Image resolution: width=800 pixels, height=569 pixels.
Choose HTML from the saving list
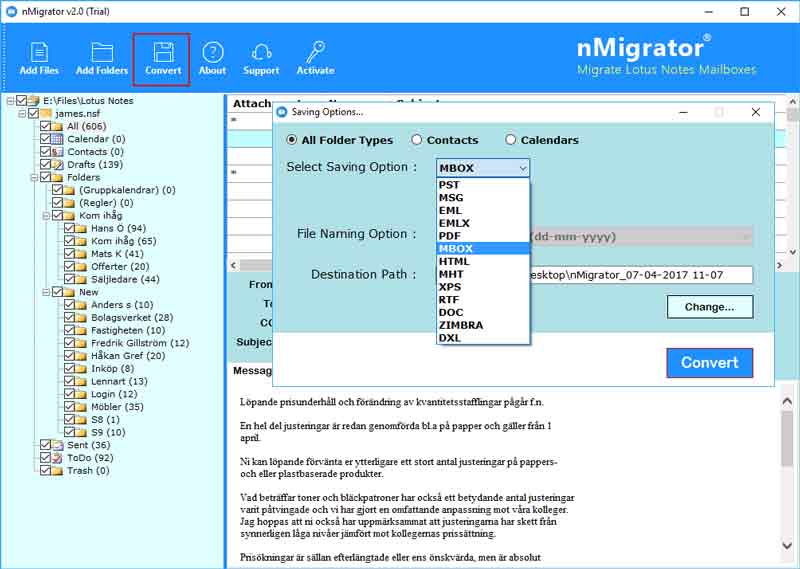[483, 261]
